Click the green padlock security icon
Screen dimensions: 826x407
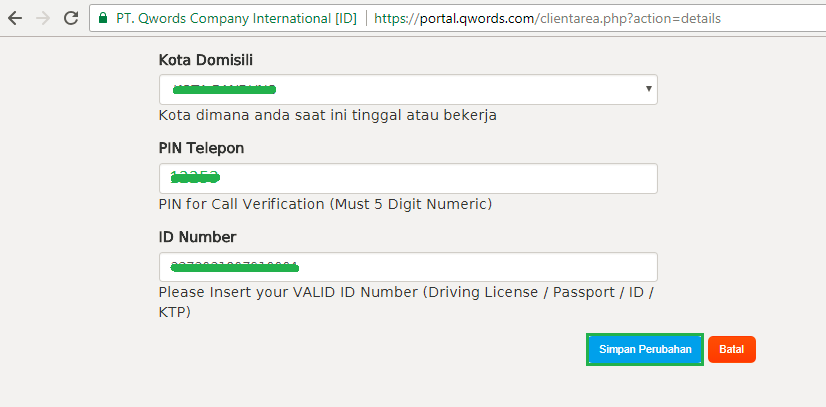click(x=102, y=19)
